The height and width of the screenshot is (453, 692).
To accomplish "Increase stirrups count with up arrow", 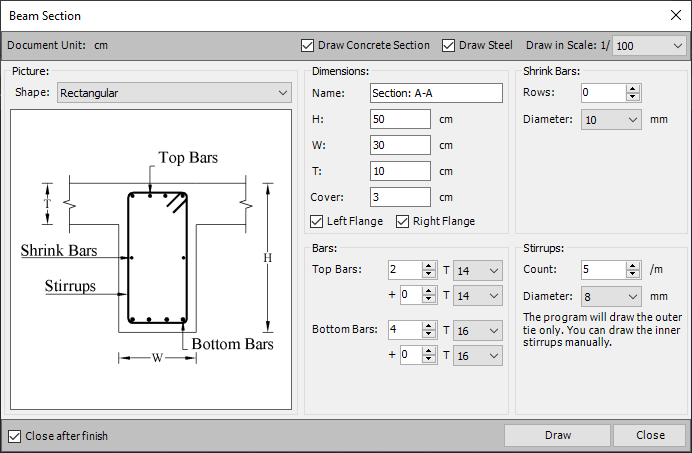I will [x=632, y=266].
